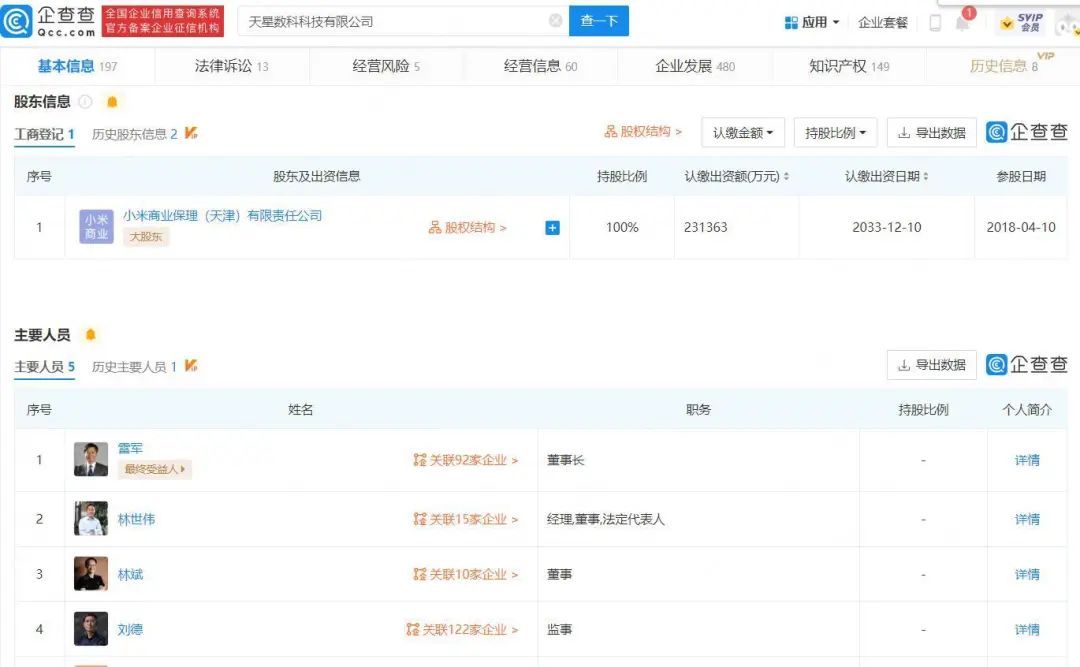This screenshot has height=667, width=1080.
Task: Toggle the bell alert beside 股东信息
Action: 112,102
